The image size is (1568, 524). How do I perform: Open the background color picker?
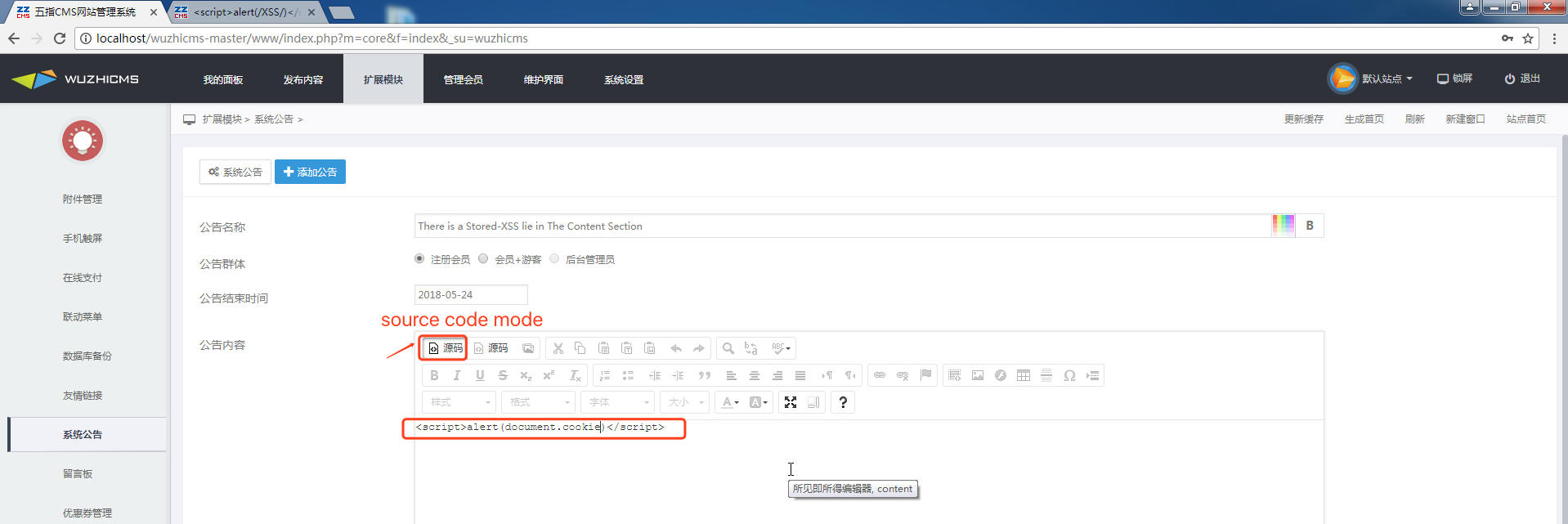[x=758, y=402]
